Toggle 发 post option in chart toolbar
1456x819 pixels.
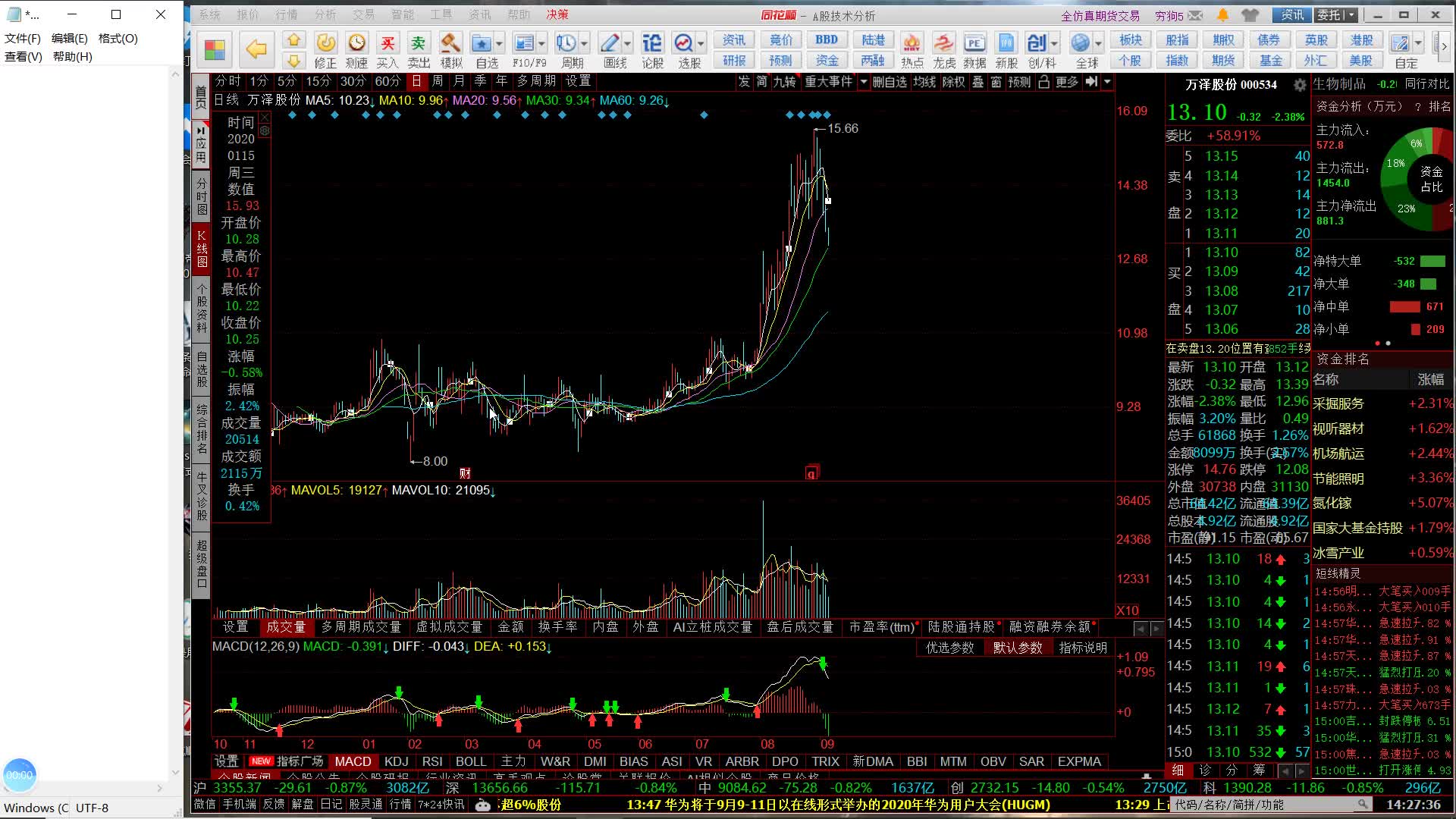click(744, 82)
